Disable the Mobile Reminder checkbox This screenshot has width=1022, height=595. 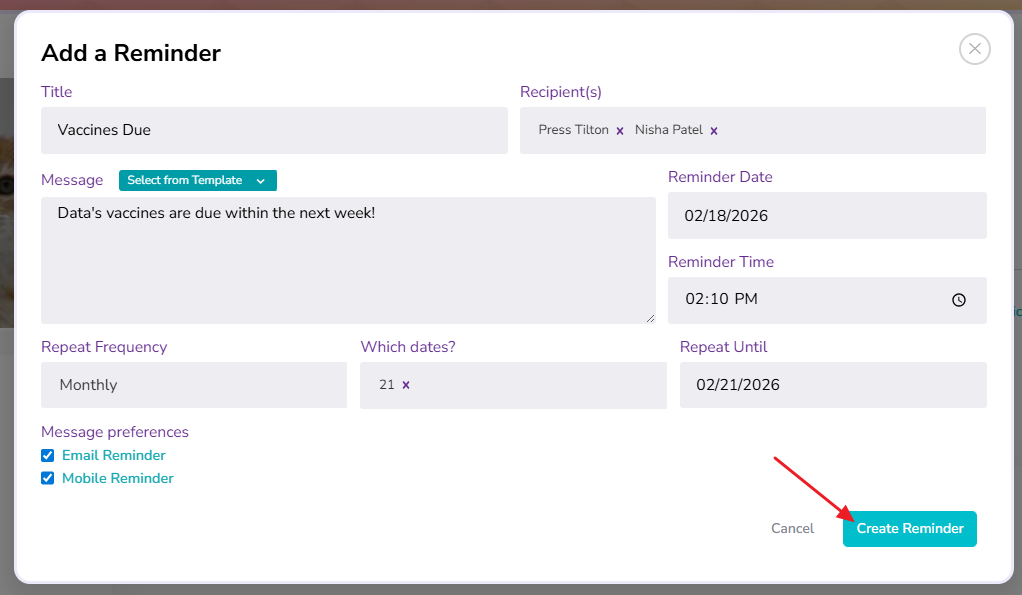(x=48, y=479)
